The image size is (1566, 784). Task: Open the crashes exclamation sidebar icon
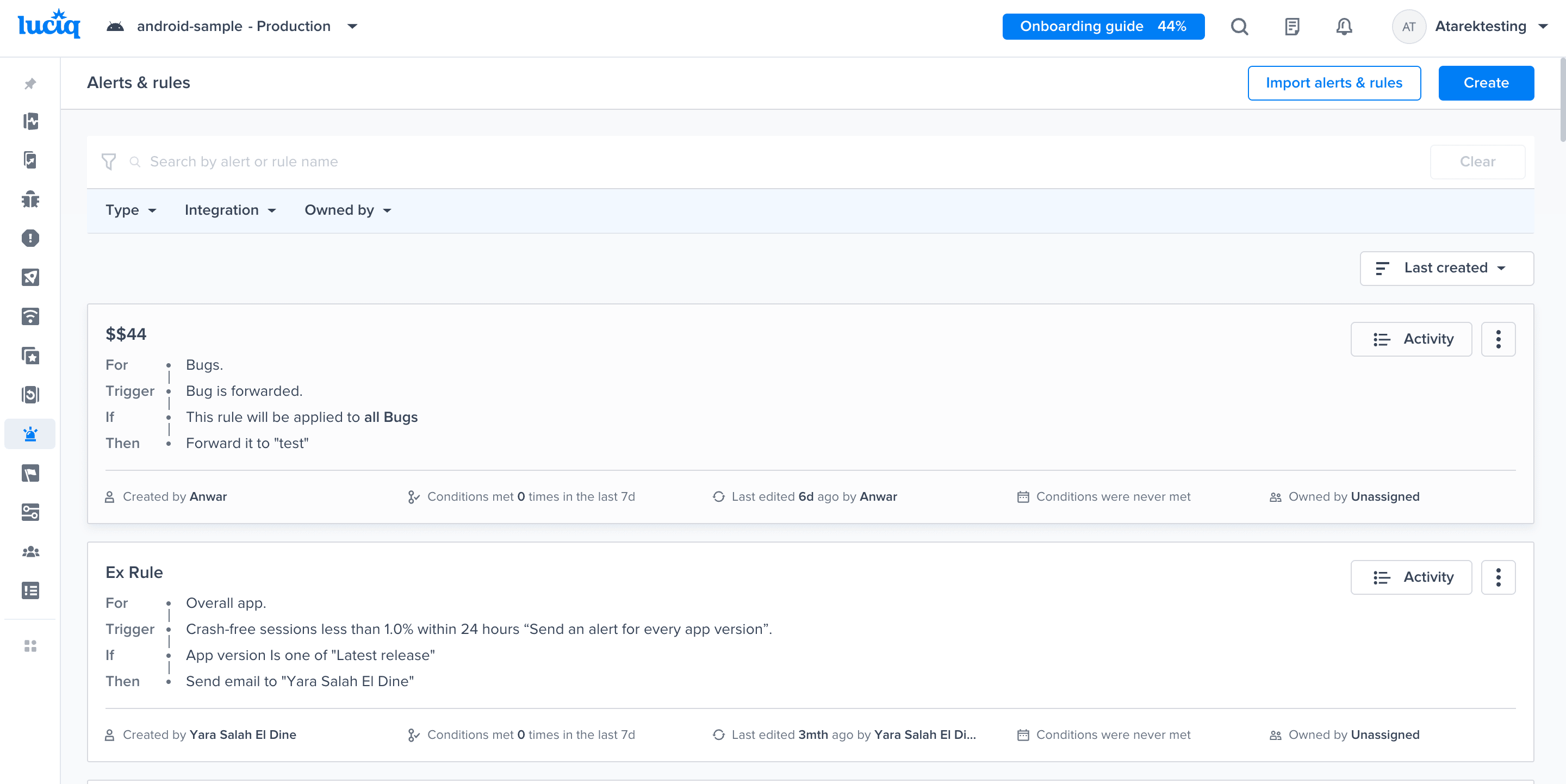[x=30, y=238]
